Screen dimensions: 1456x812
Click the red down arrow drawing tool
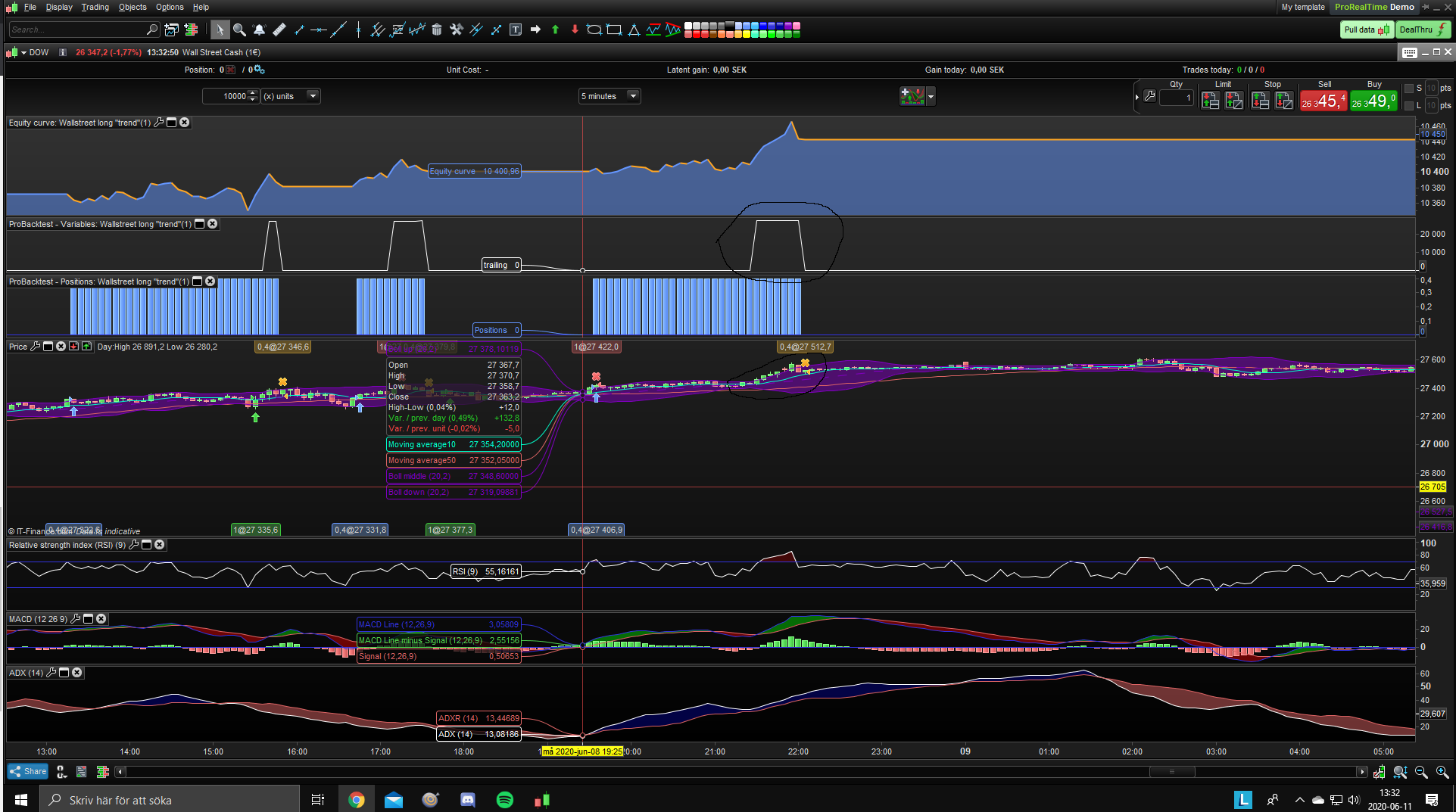(x=575, y=30)
